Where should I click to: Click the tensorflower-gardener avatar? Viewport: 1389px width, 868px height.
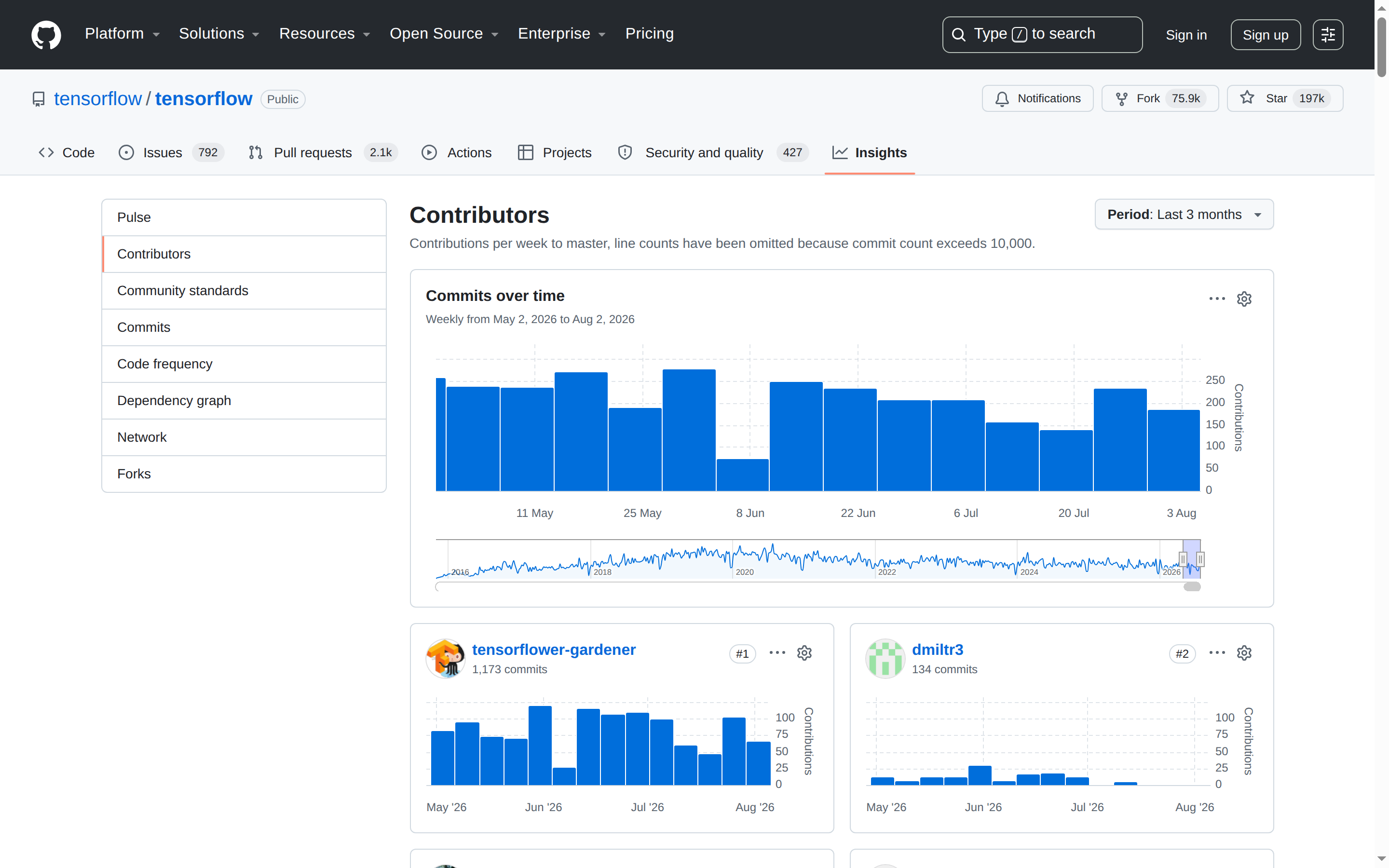coord(446,658)
